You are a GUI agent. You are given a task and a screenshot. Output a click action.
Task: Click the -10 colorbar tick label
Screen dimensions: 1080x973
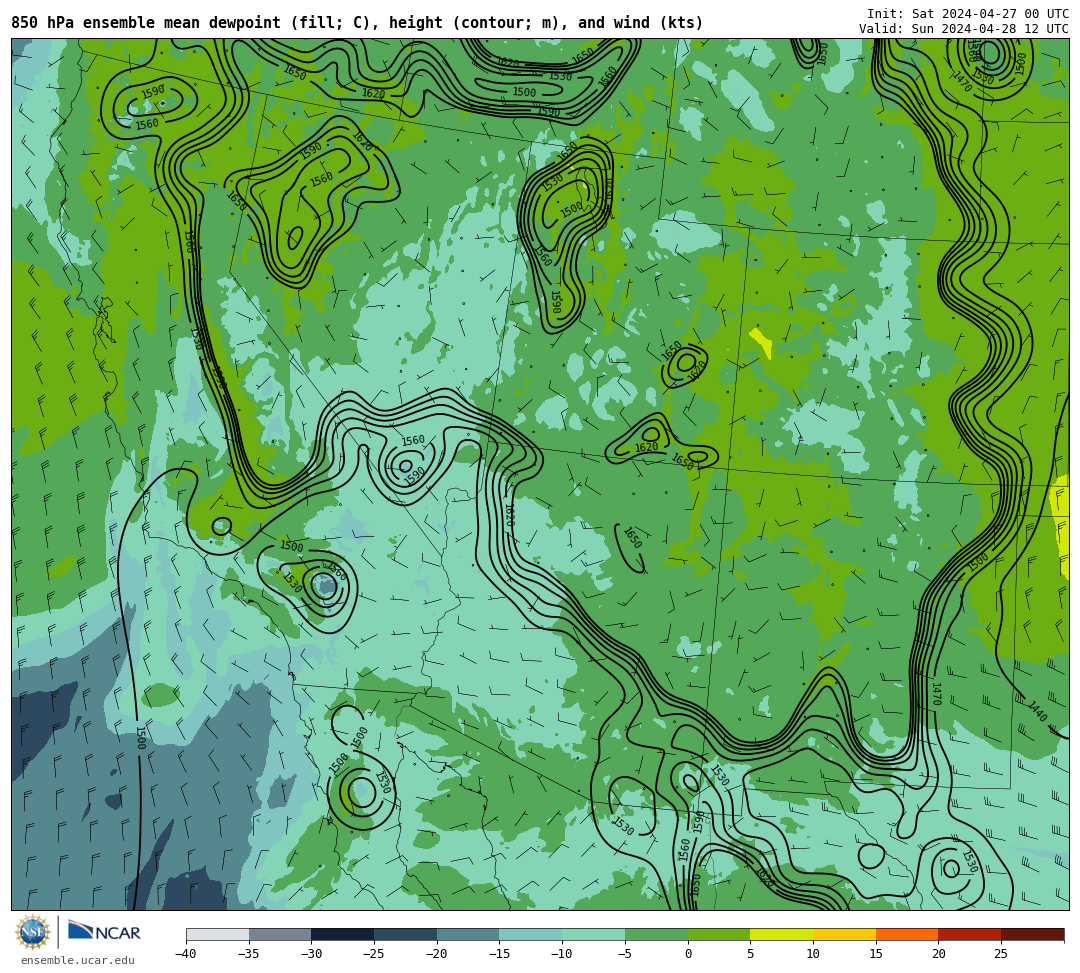click(562, 954)
